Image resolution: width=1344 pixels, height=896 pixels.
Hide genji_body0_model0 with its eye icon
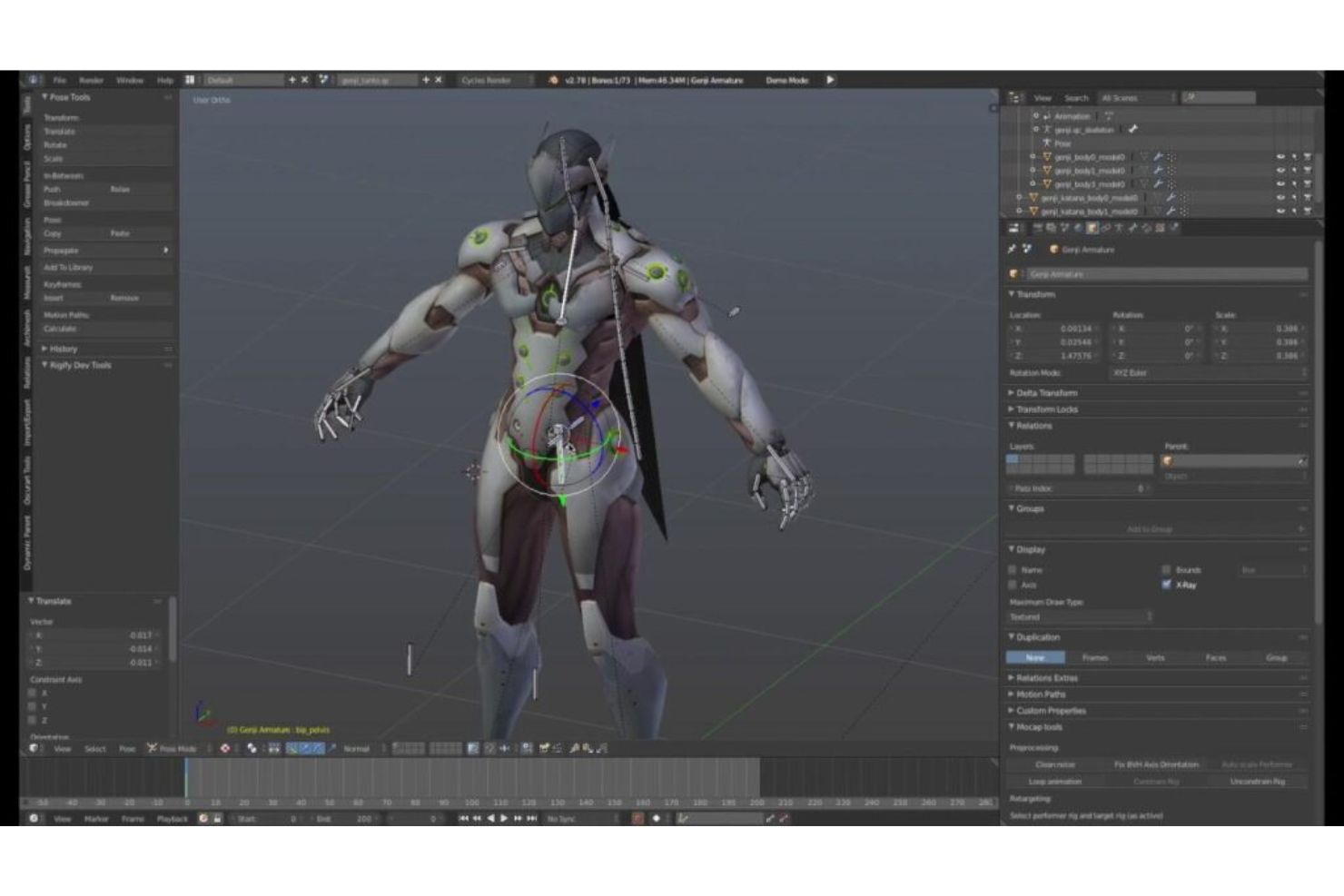tap(1280, 156)
